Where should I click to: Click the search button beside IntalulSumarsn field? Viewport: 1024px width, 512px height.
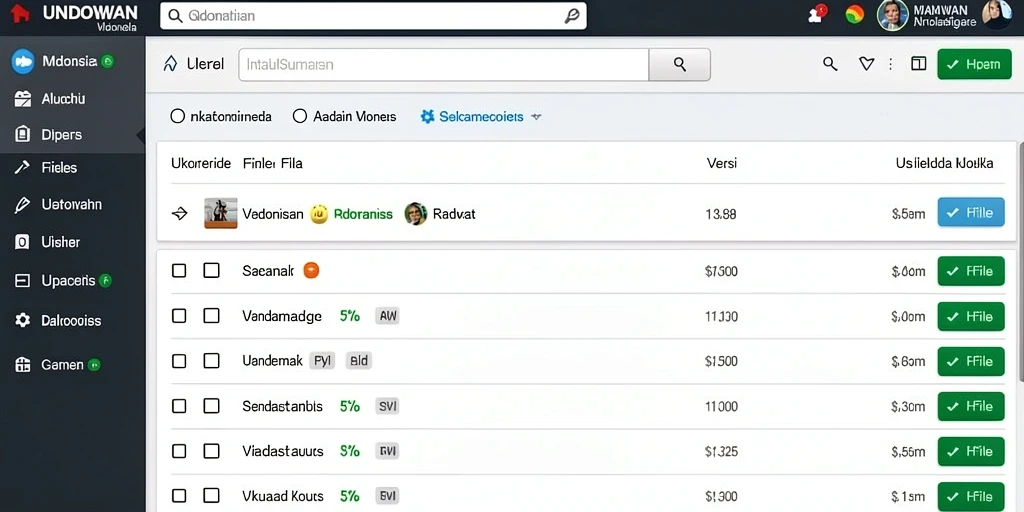coord(680,65)
